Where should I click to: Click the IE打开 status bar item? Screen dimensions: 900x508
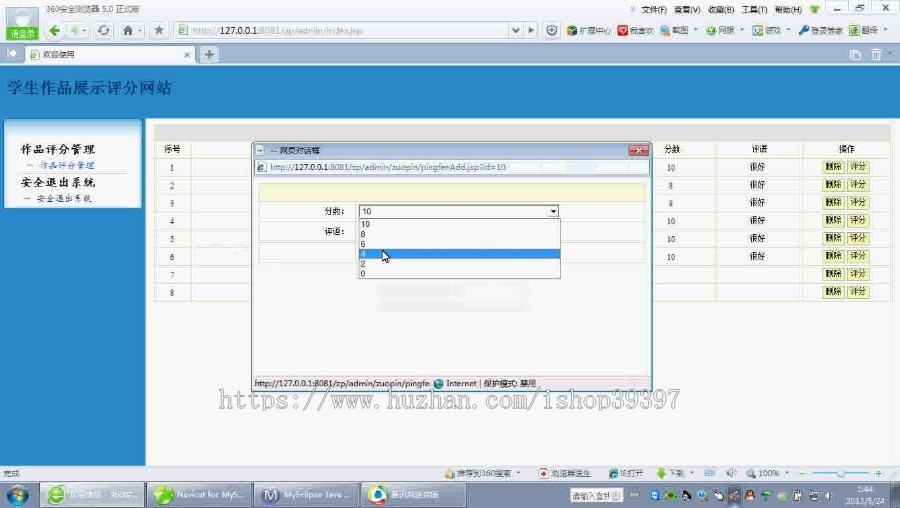click(626, 474)
